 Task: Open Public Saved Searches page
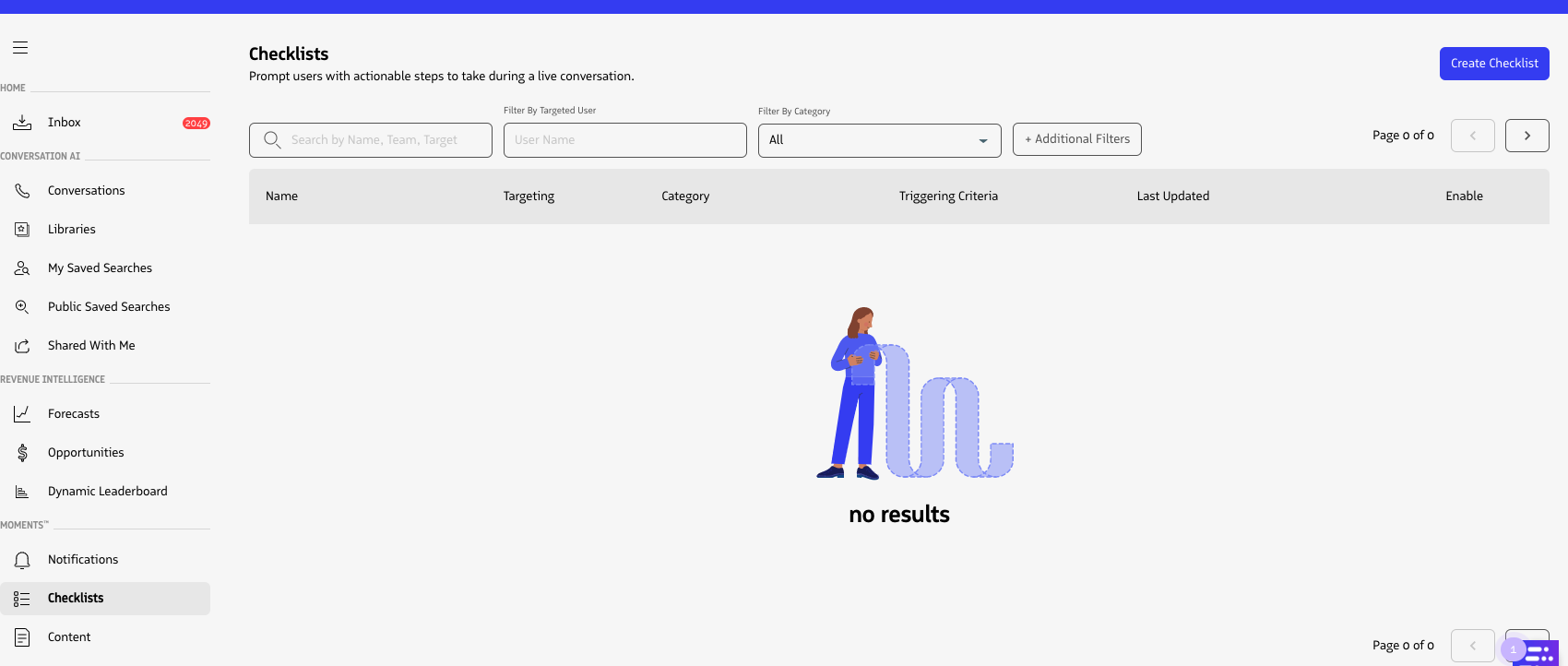(x=109, y=307)
